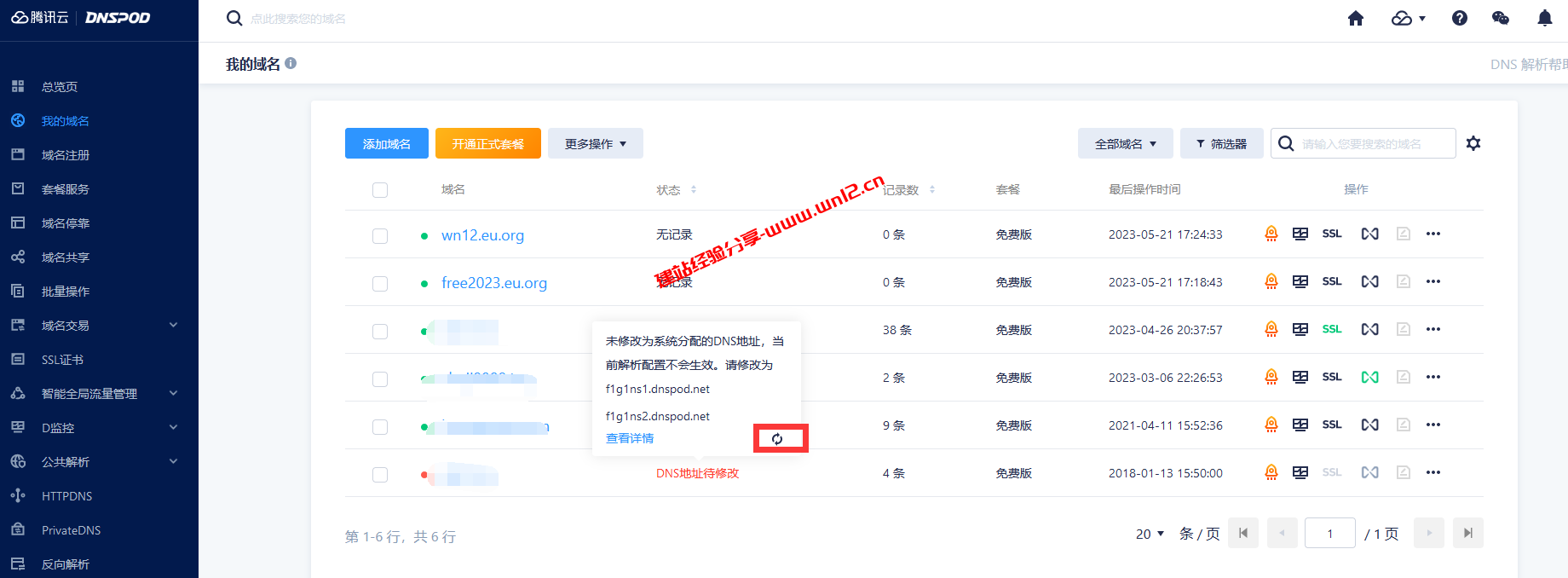This screenshot has height=578, width=1568.
Task: Click SSL icon for free2023.eu.org
Action: pos(1332,281)
